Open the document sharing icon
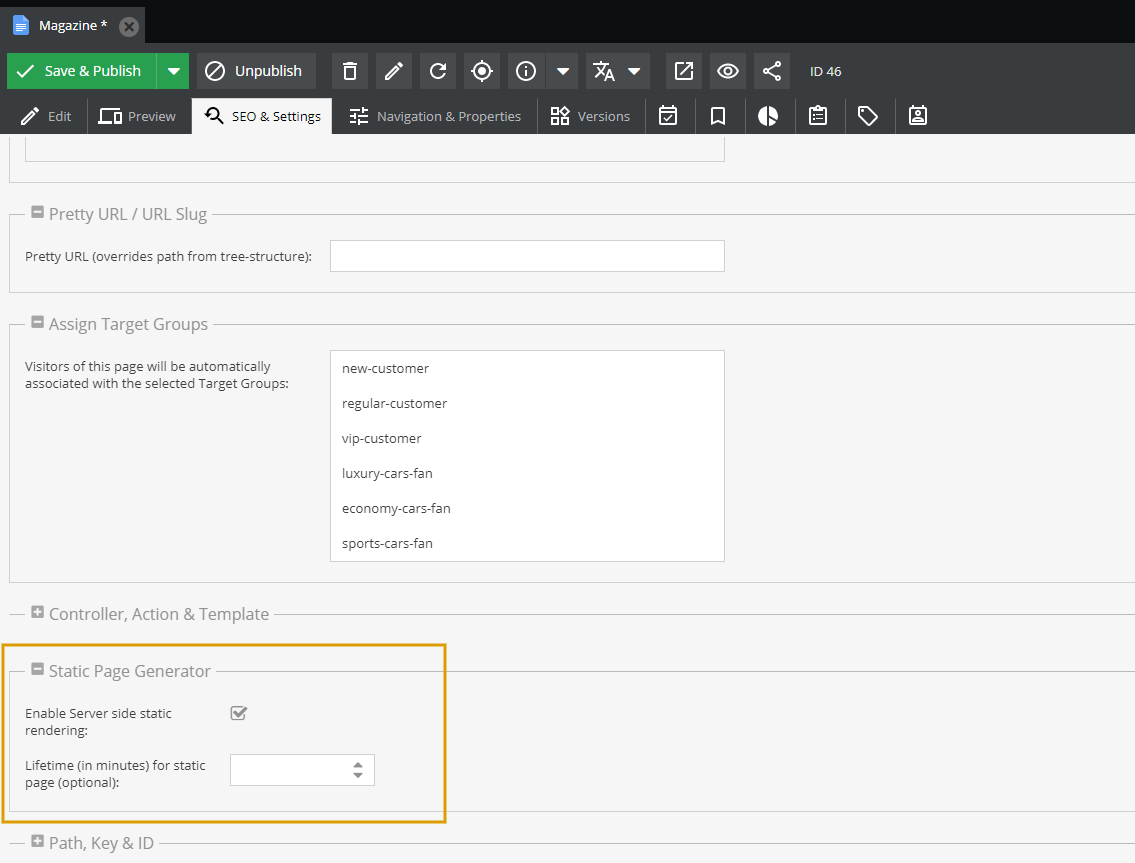The image size is (1135, 863). (771, 71)
